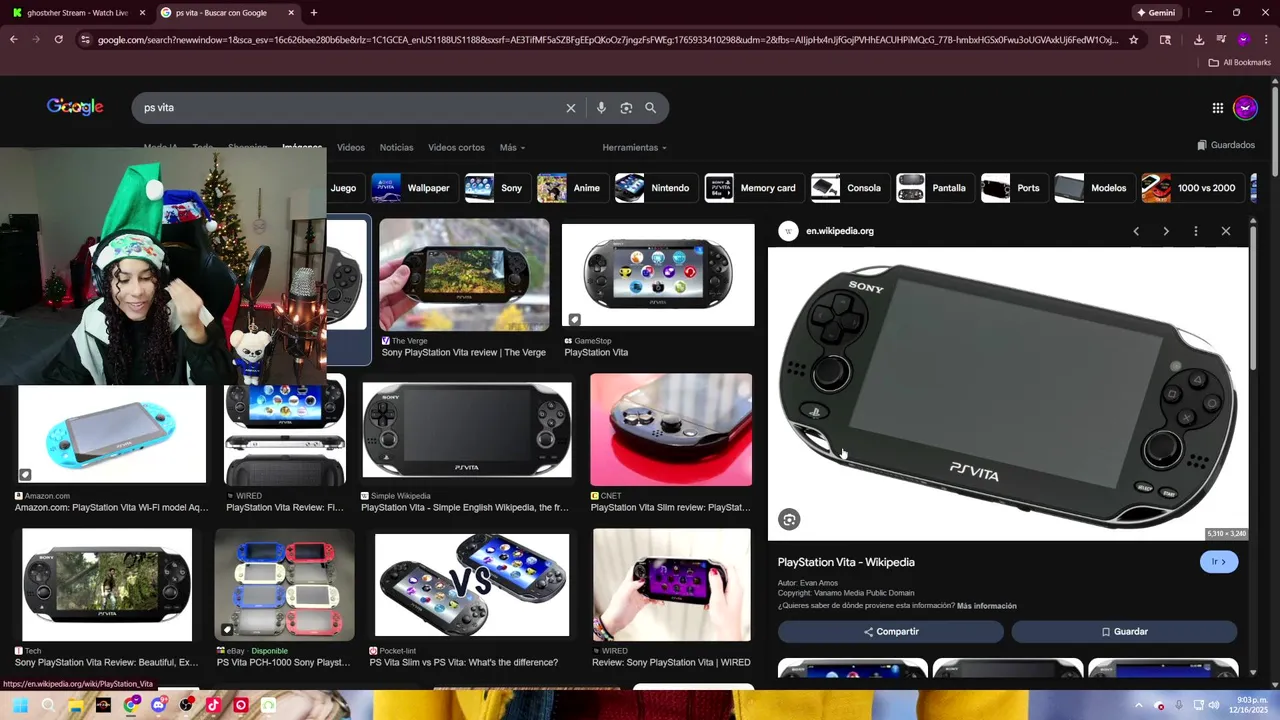The width and height of the screenshot is (1280, 720).
Task: Open GameStop PlayStation Vita thumbnail
Action: (x=658, y=275)
